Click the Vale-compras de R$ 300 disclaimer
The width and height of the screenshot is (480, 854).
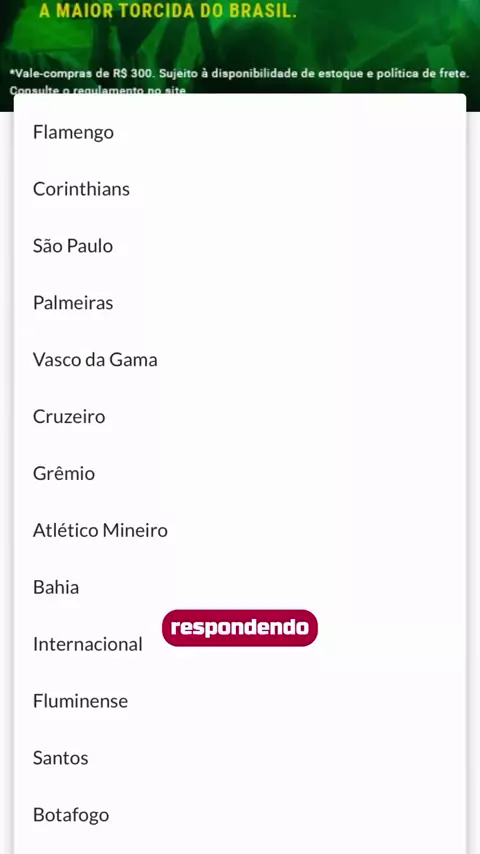[x=239, y=74]
